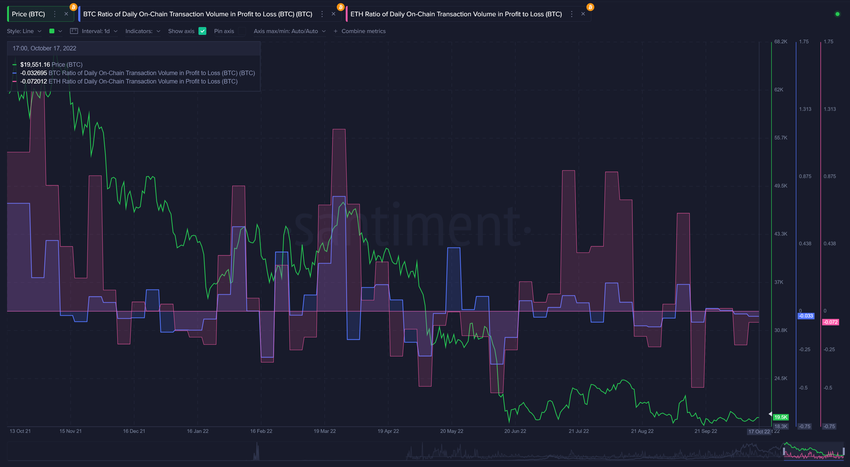
Task: Open the green line color picker
Action: coord(51,31)
